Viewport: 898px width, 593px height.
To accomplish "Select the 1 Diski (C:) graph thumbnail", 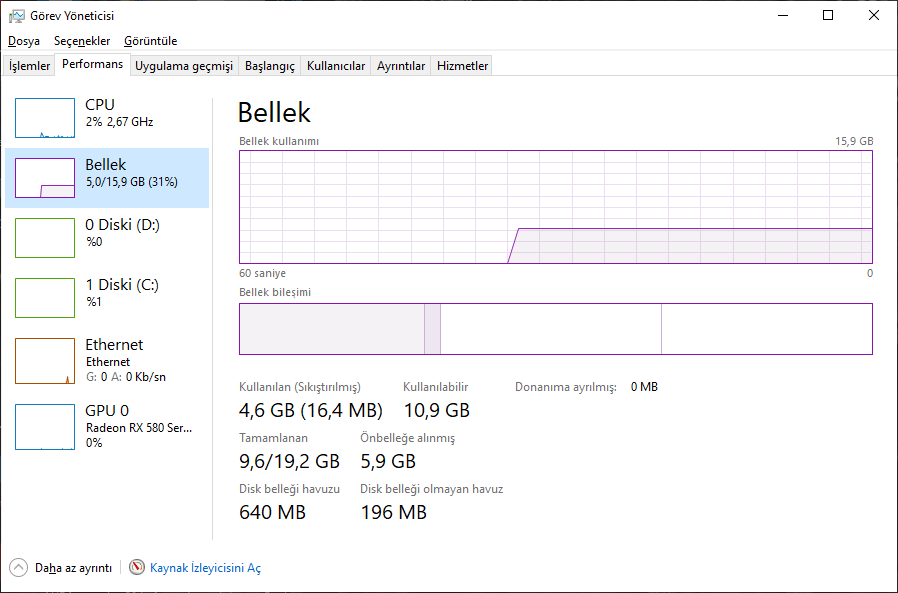I will click(45, 298).
